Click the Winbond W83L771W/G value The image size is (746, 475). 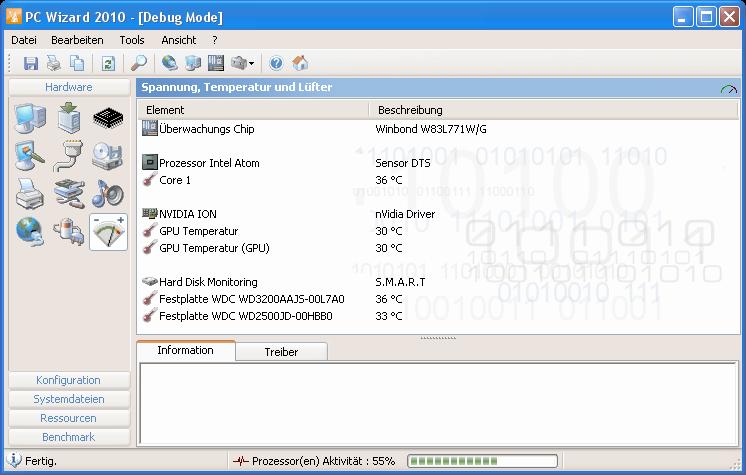pyautogui.click(x=431, y=129)
